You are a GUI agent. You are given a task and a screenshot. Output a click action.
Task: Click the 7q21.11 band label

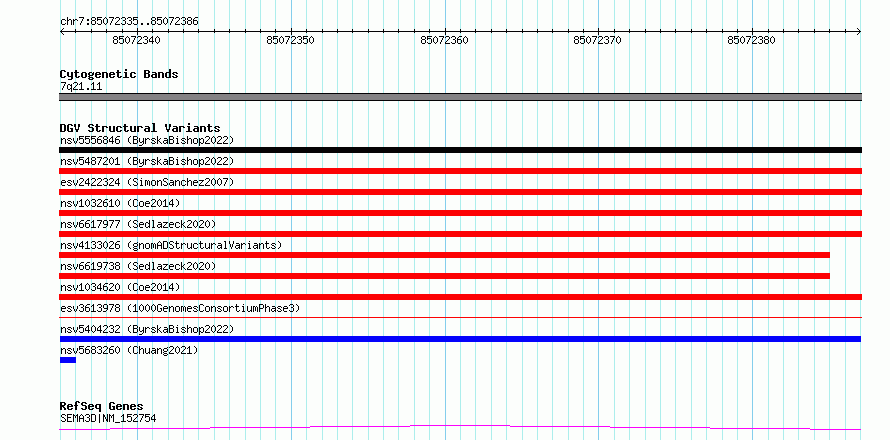coord(81,87)
